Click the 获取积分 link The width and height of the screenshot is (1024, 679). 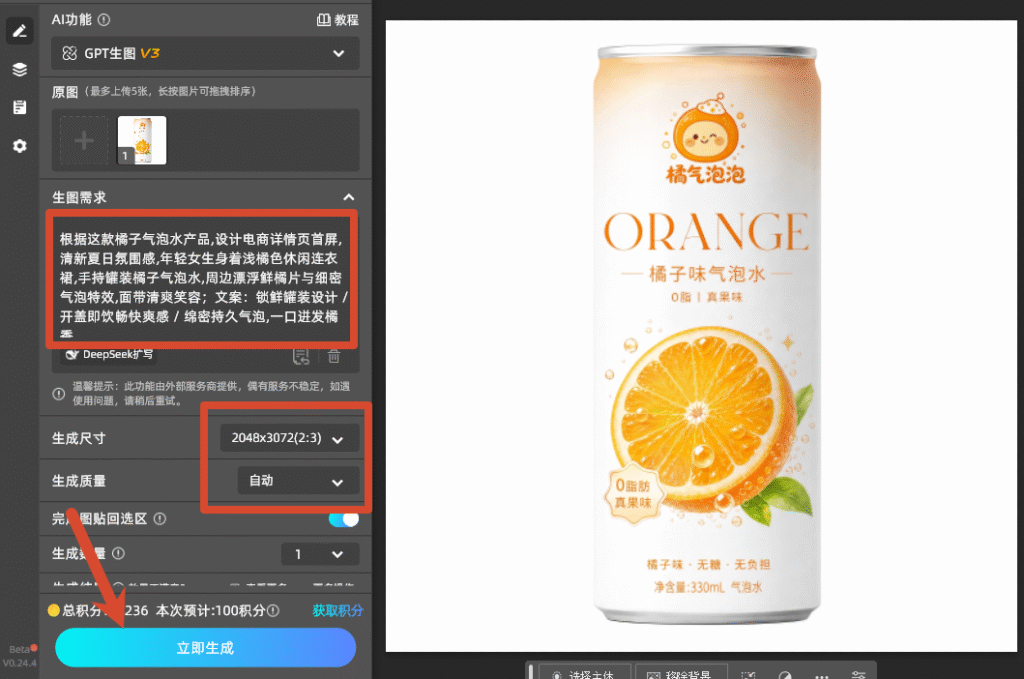pyautogui.click(x=338, y=610)
